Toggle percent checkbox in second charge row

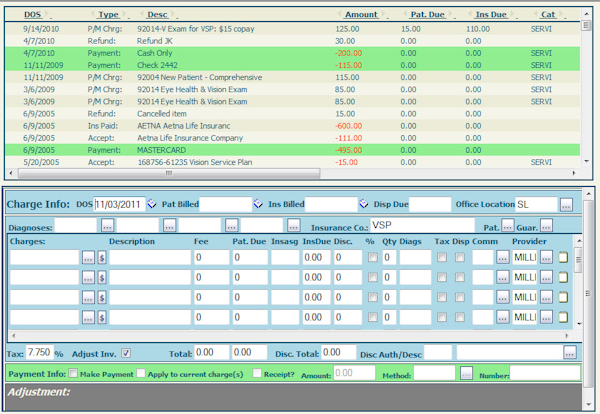click(x=372, y=277)
